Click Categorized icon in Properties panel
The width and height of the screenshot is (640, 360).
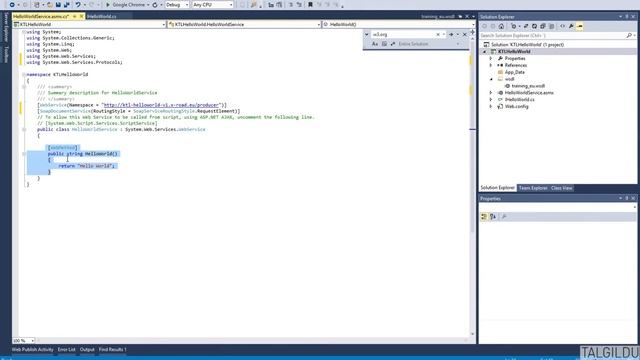(x=484, y=217)
